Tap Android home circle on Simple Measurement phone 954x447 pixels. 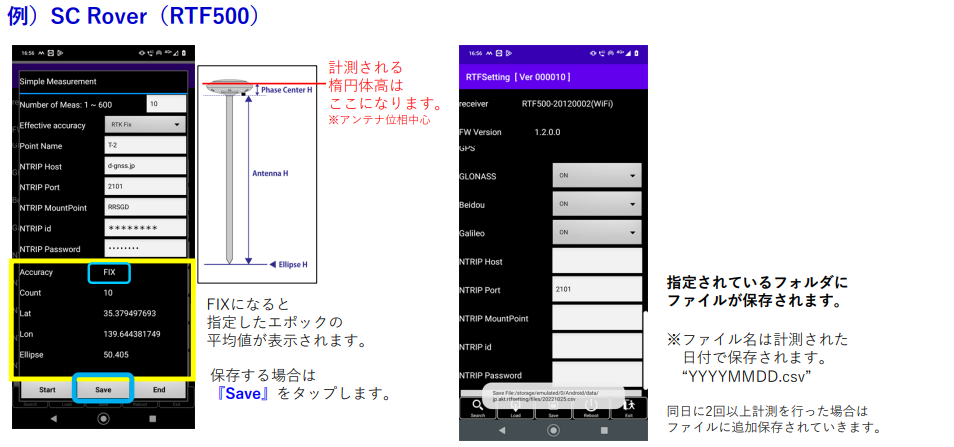103,418
